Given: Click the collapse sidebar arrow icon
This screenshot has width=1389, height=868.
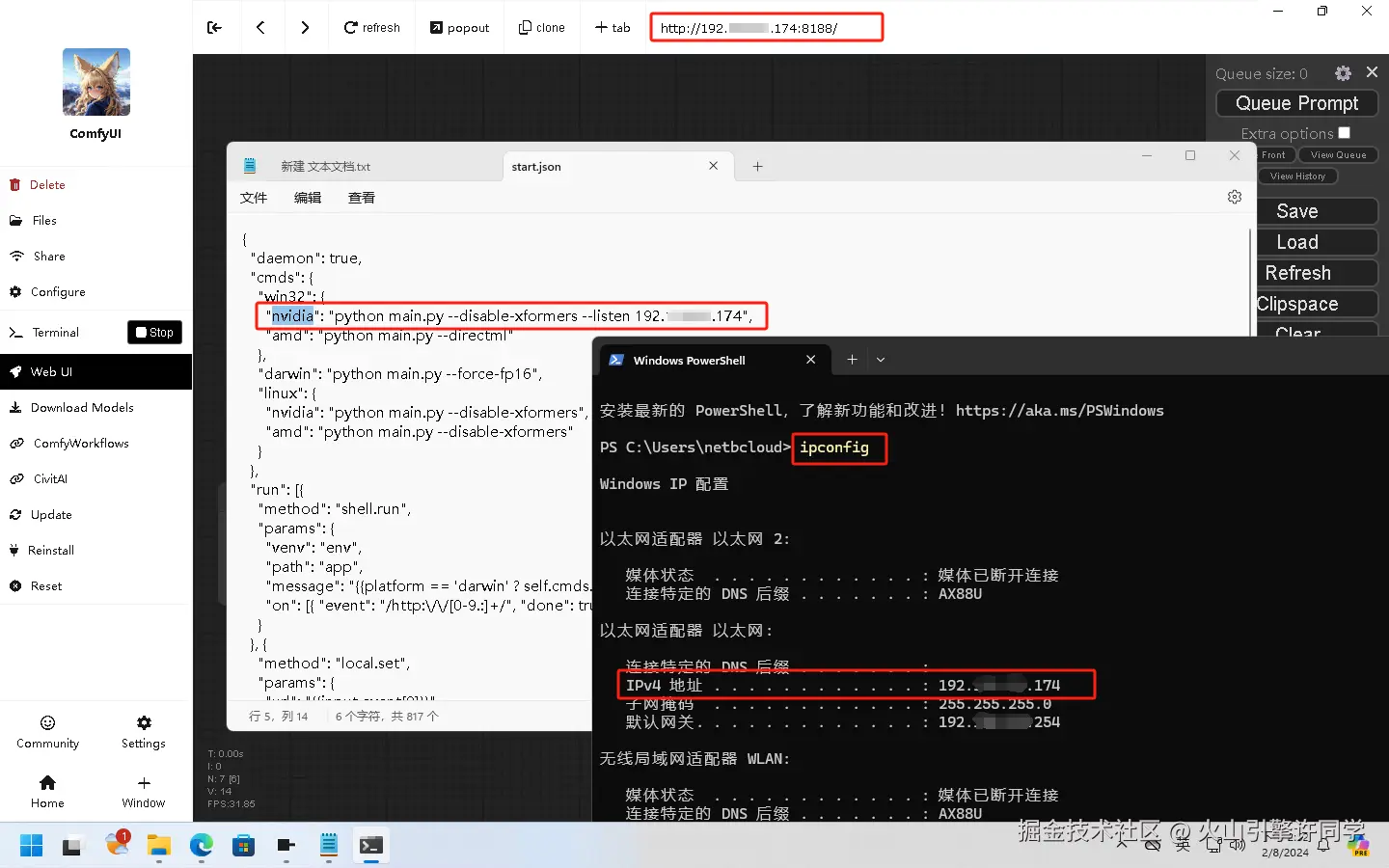Looking at the screenshot, I should [x=214, y=27].
